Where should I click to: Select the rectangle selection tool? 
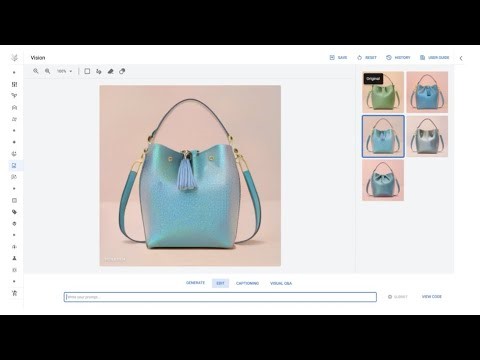[87, 71]
